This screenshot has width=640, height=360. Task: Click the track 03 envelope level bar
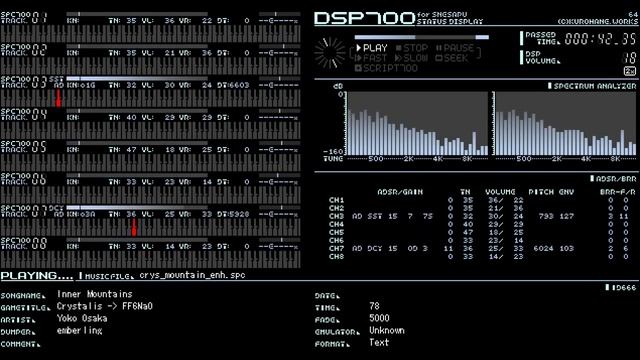[x=137, y=78]
